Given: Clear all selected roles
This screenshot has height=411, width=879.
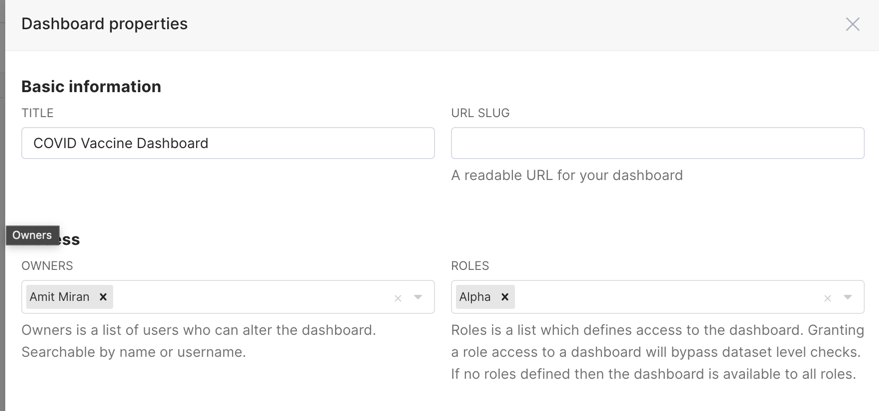Looking at the screenshot, I should 827,298.
